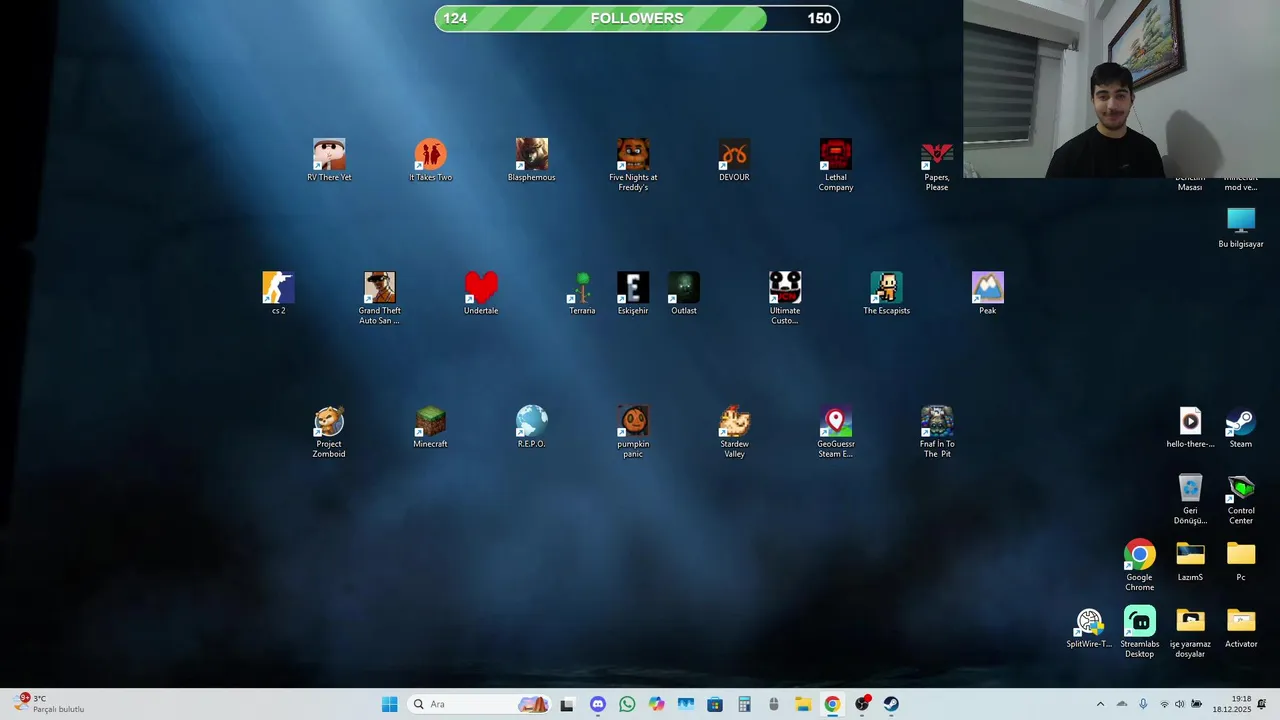The width and height of the screenshot is (1280, 720).
Task: Open the volume control in tray
Action: coord(1180,704)
